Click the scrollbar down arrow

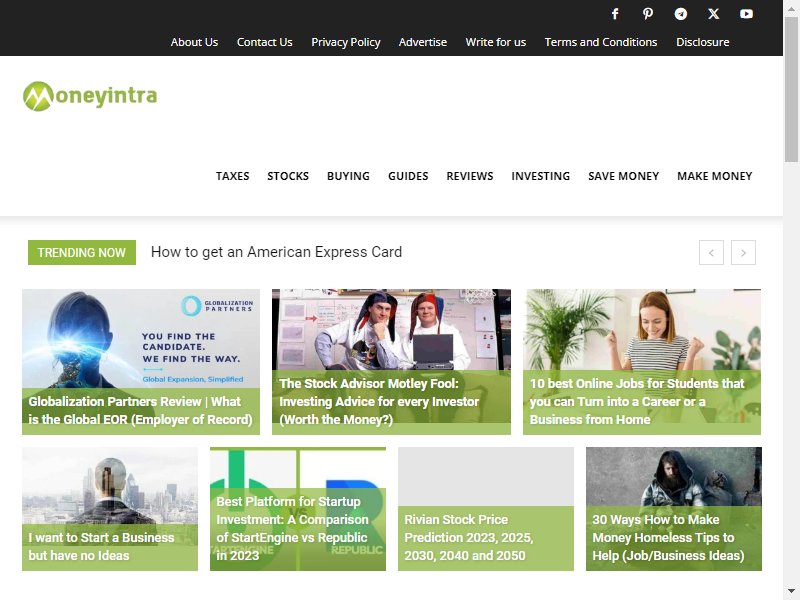click(791, 592)
